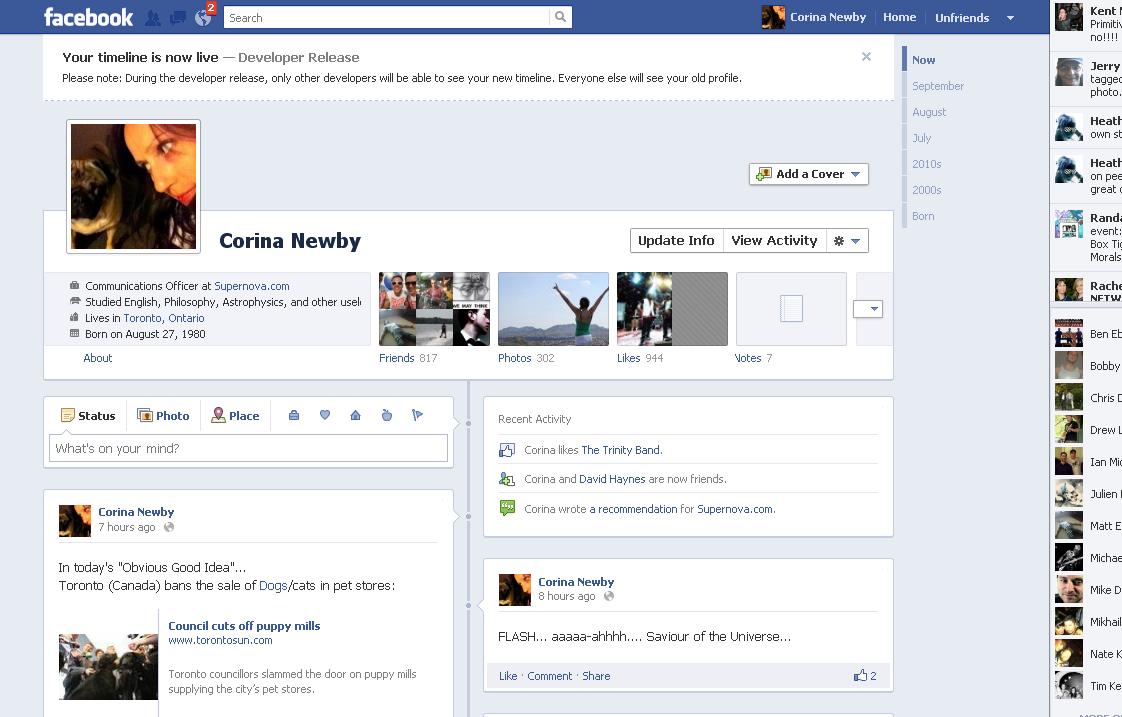Select the Milestones flag icon
The width and height of the screenshot is (1122, 717).
[418, 415]
